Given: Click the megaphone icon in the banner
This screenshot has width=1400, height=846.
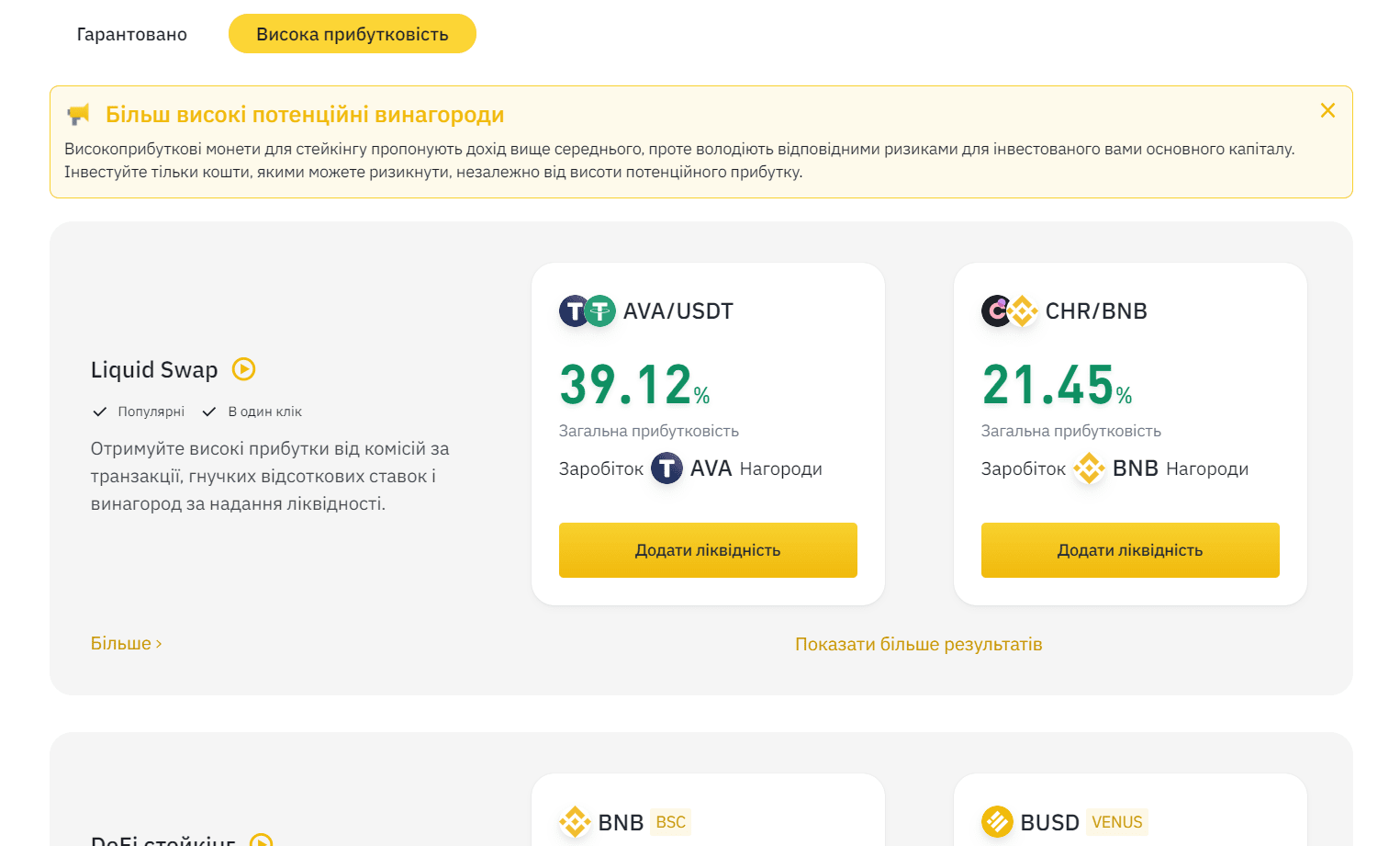Looking at the screenshot, I should point(79,115).
